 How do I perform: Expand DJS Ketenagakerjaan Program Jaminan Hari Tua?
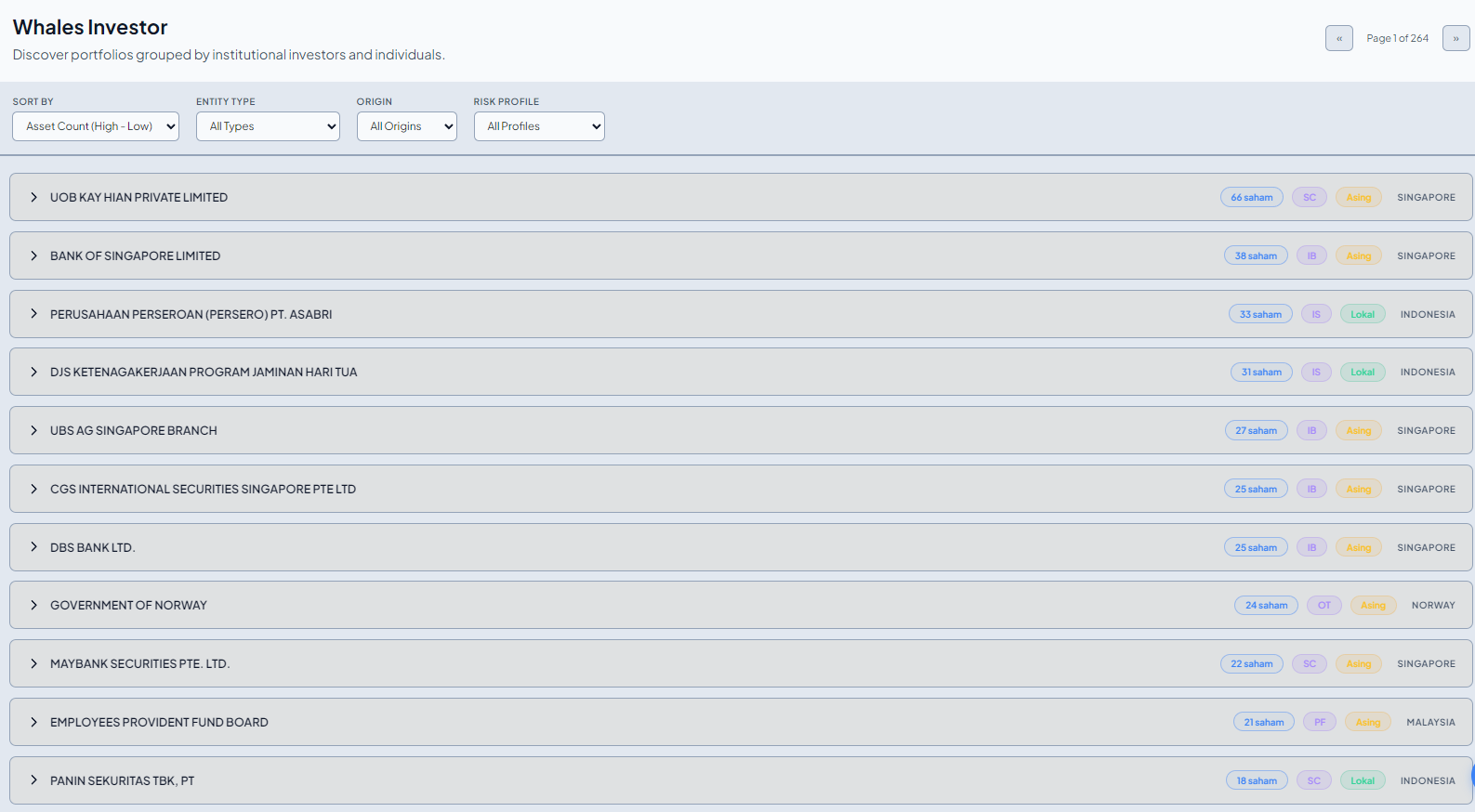point(741,372)
